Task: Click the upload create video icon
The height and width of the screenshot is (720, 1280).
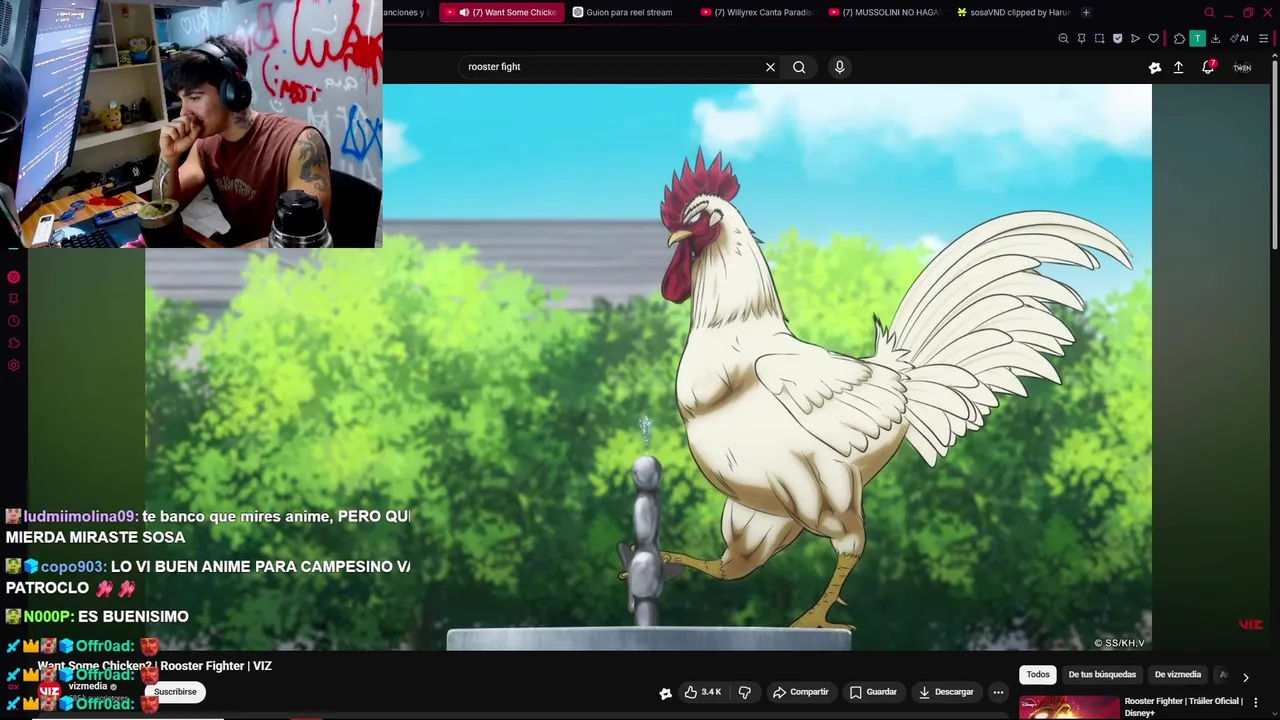Action: click(1178, 67)
